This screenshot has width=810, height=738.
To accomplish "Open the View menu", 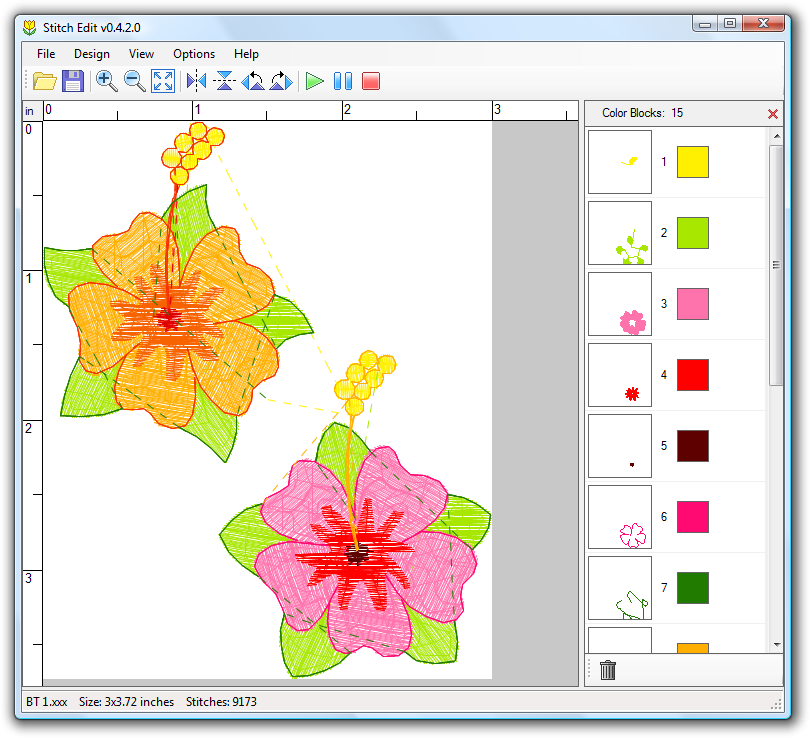I will point(141,54).
